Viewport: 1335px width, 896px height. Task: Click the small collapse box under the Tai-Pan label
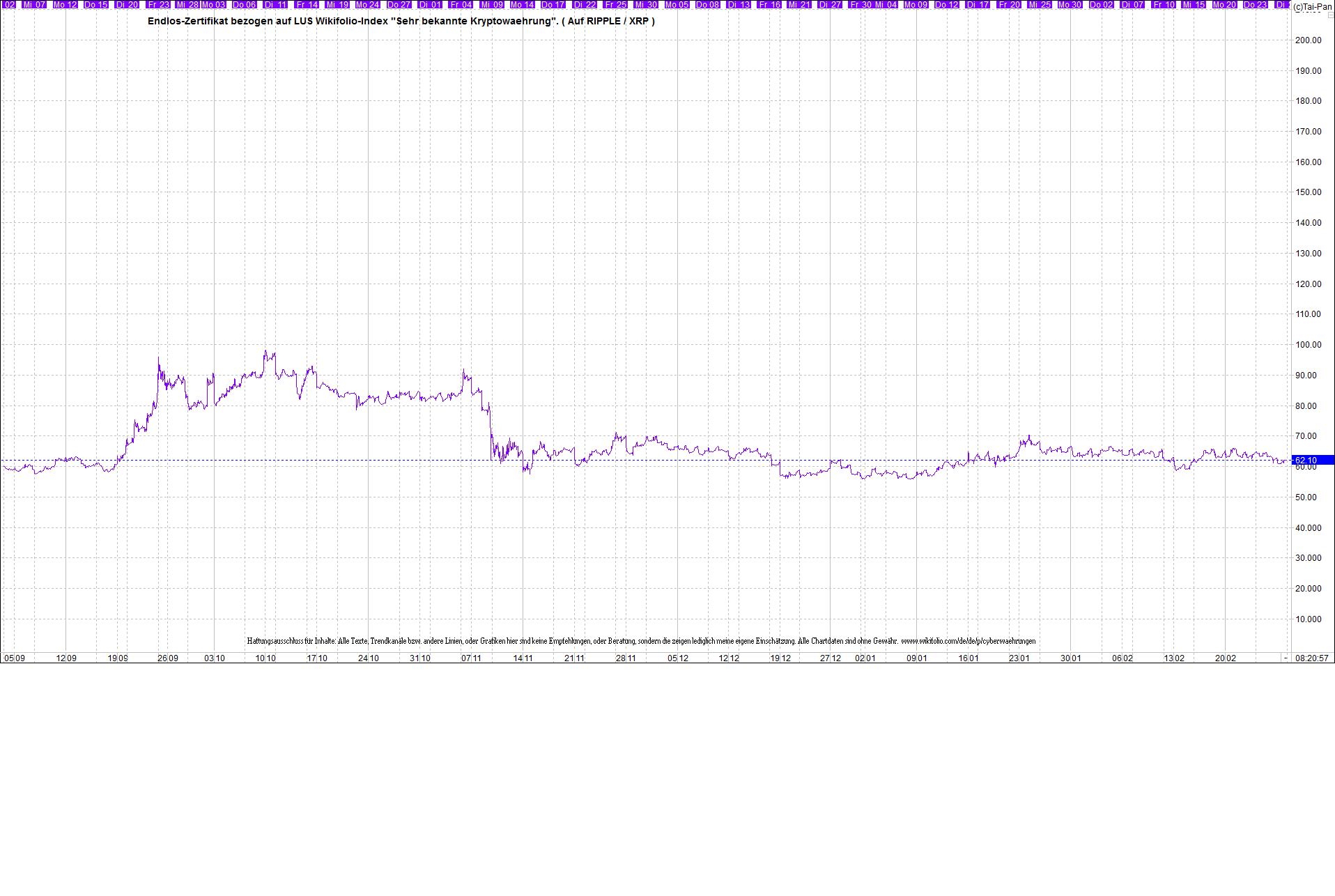point(1330,15)
